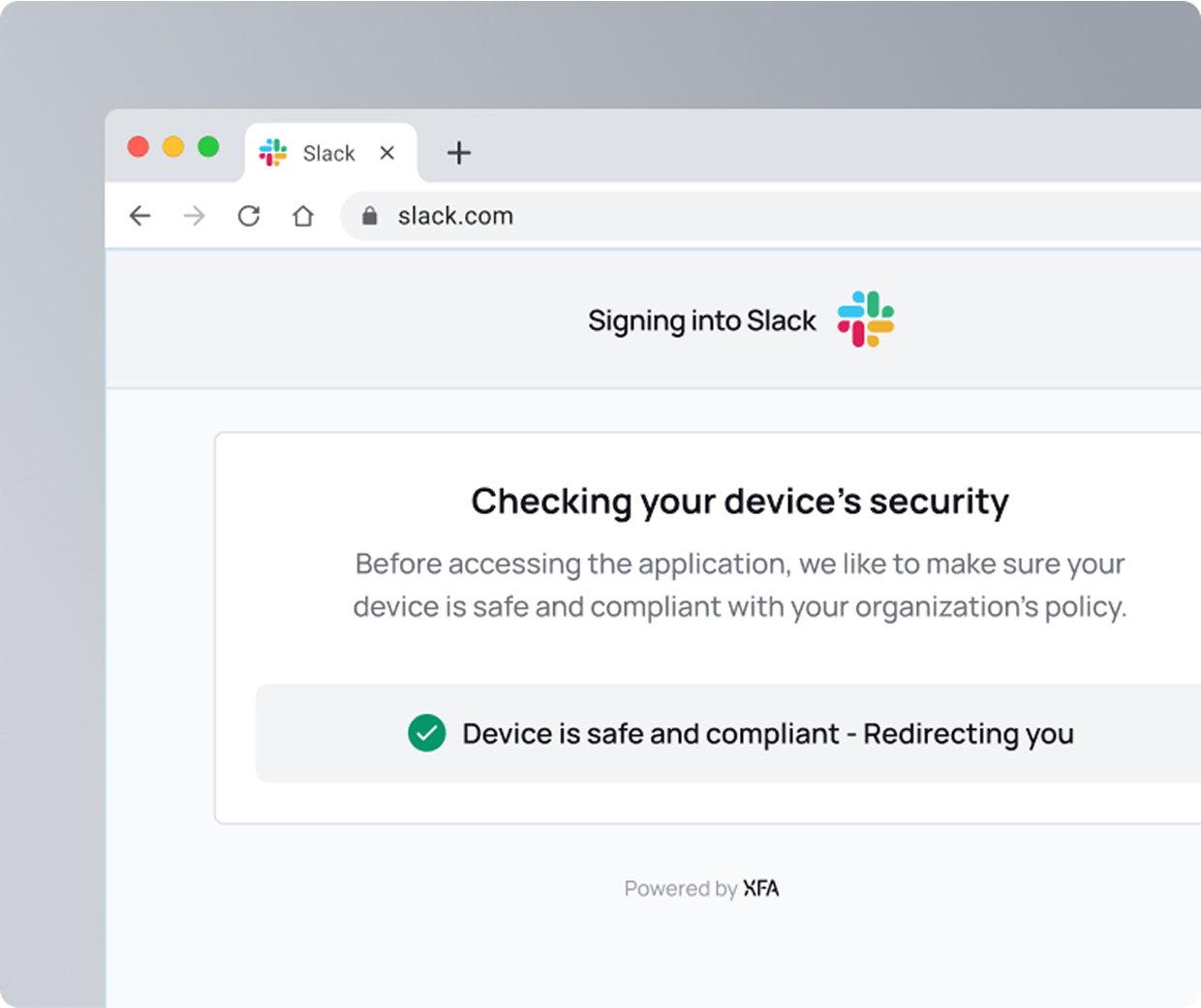Click the slack.com address bar
The height and width of the screenshot is (1008, 1201).
[771, 216]
